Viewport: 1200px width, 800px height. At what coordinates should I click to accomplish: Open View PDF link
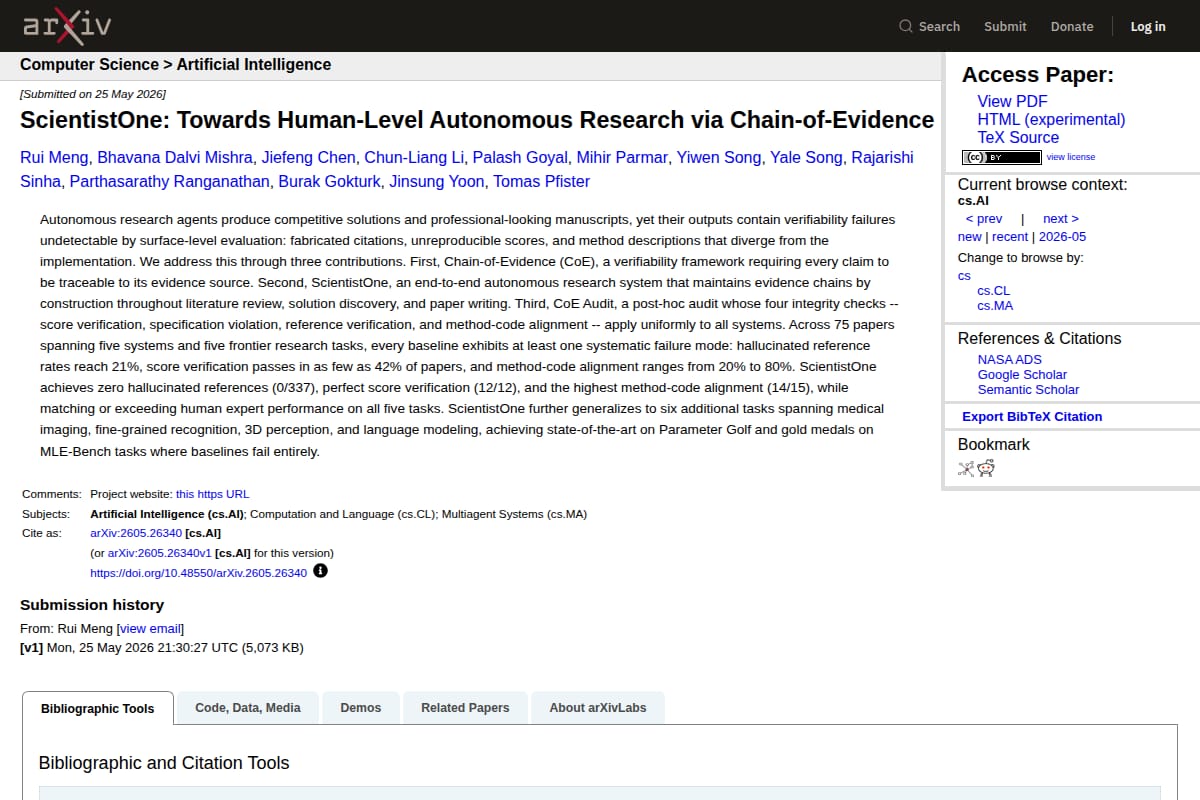(x=1012, y=101)
